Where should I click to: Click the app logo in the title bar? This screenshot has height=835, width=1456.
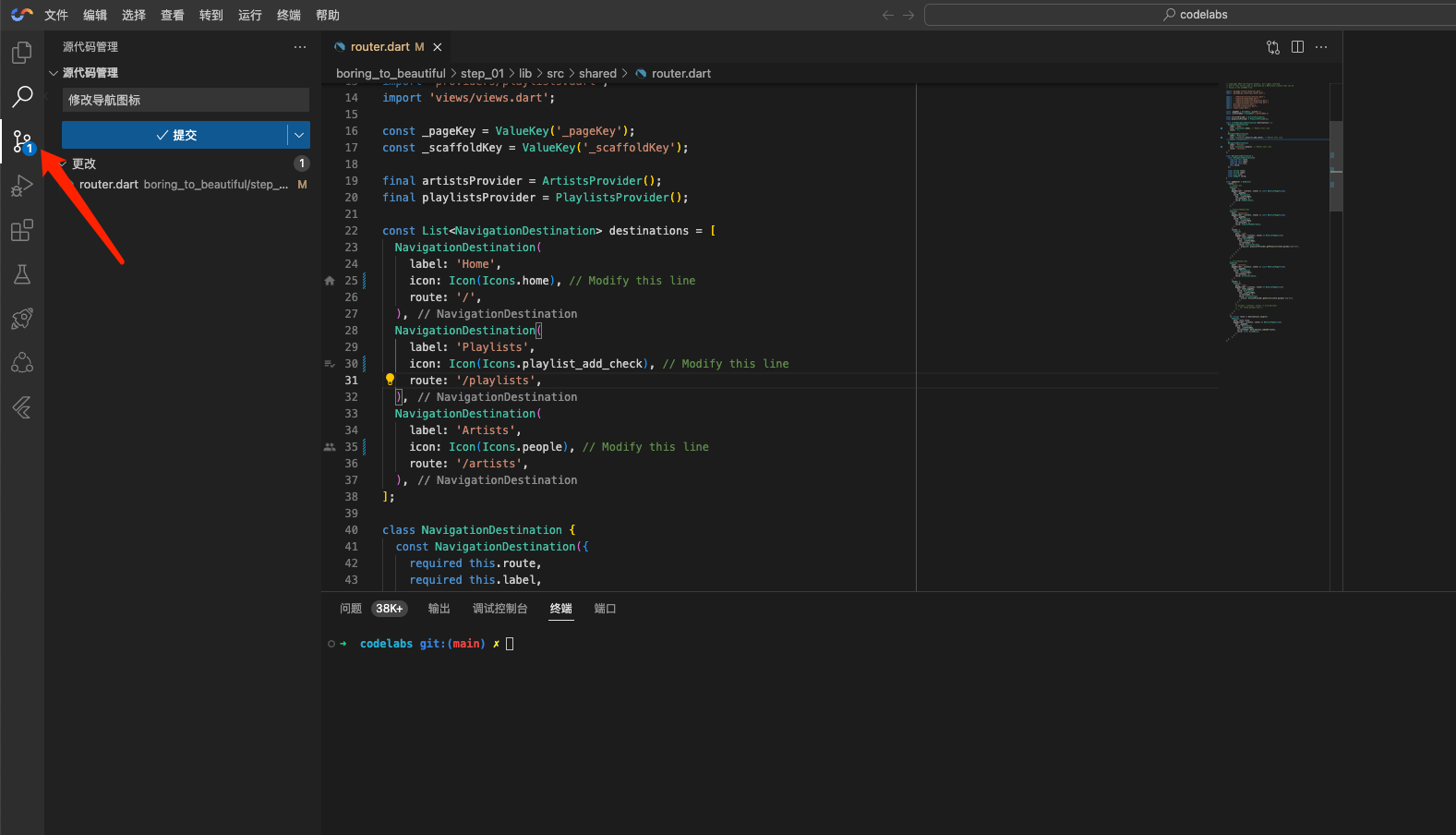tap(22, 15)
